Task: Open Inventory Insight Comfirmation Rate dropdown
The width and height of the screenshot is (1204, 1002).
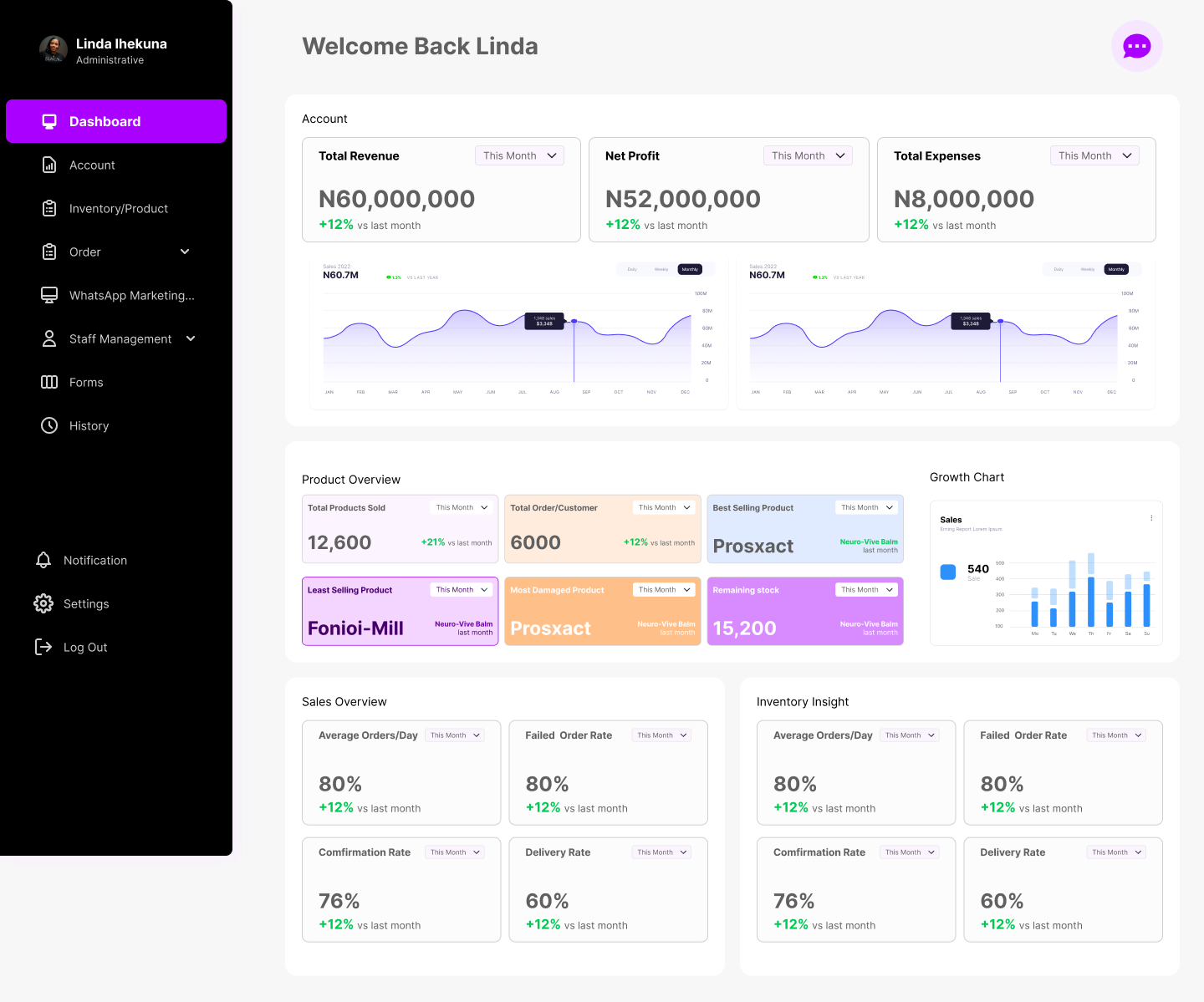Action: (x=910, y=852)
